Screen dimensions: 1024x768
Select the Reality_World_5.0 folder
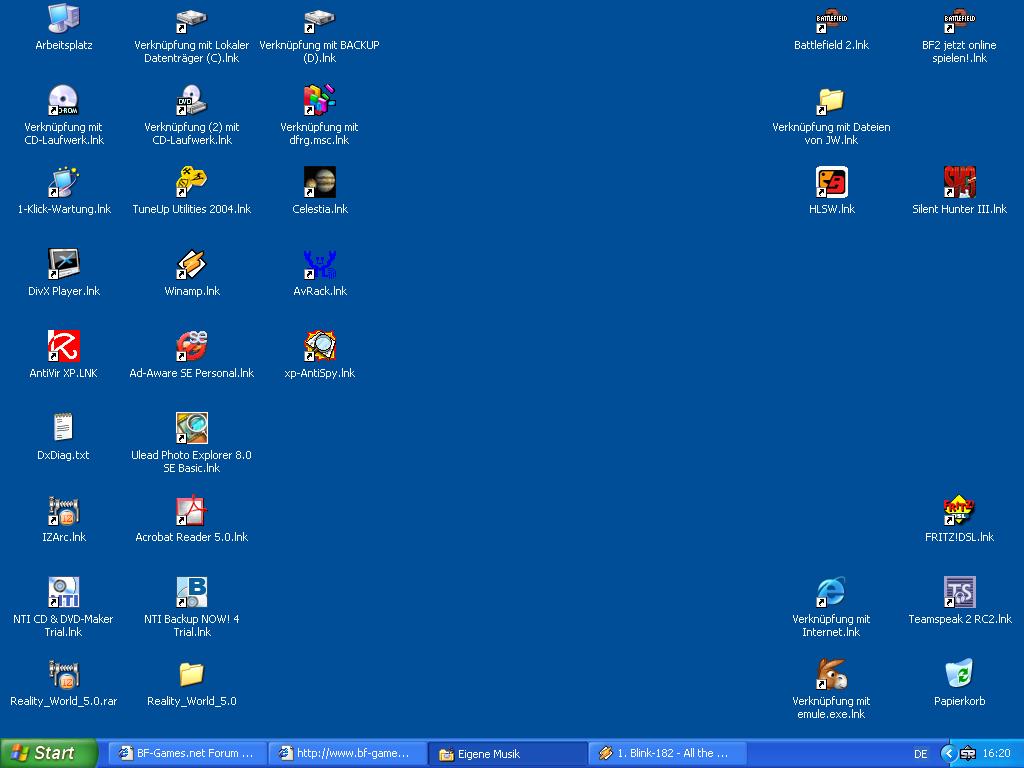point(191,675)
